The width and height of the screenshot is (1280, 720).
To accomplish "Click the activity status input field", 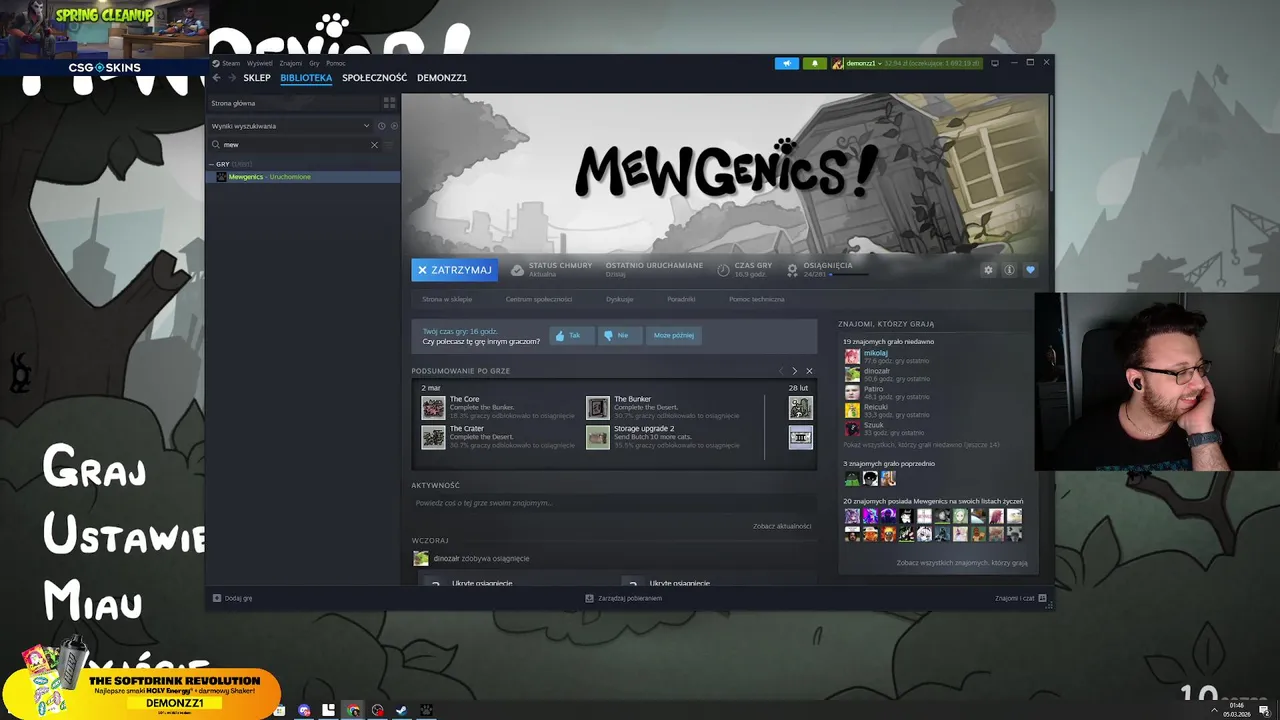I will (613, 503).
